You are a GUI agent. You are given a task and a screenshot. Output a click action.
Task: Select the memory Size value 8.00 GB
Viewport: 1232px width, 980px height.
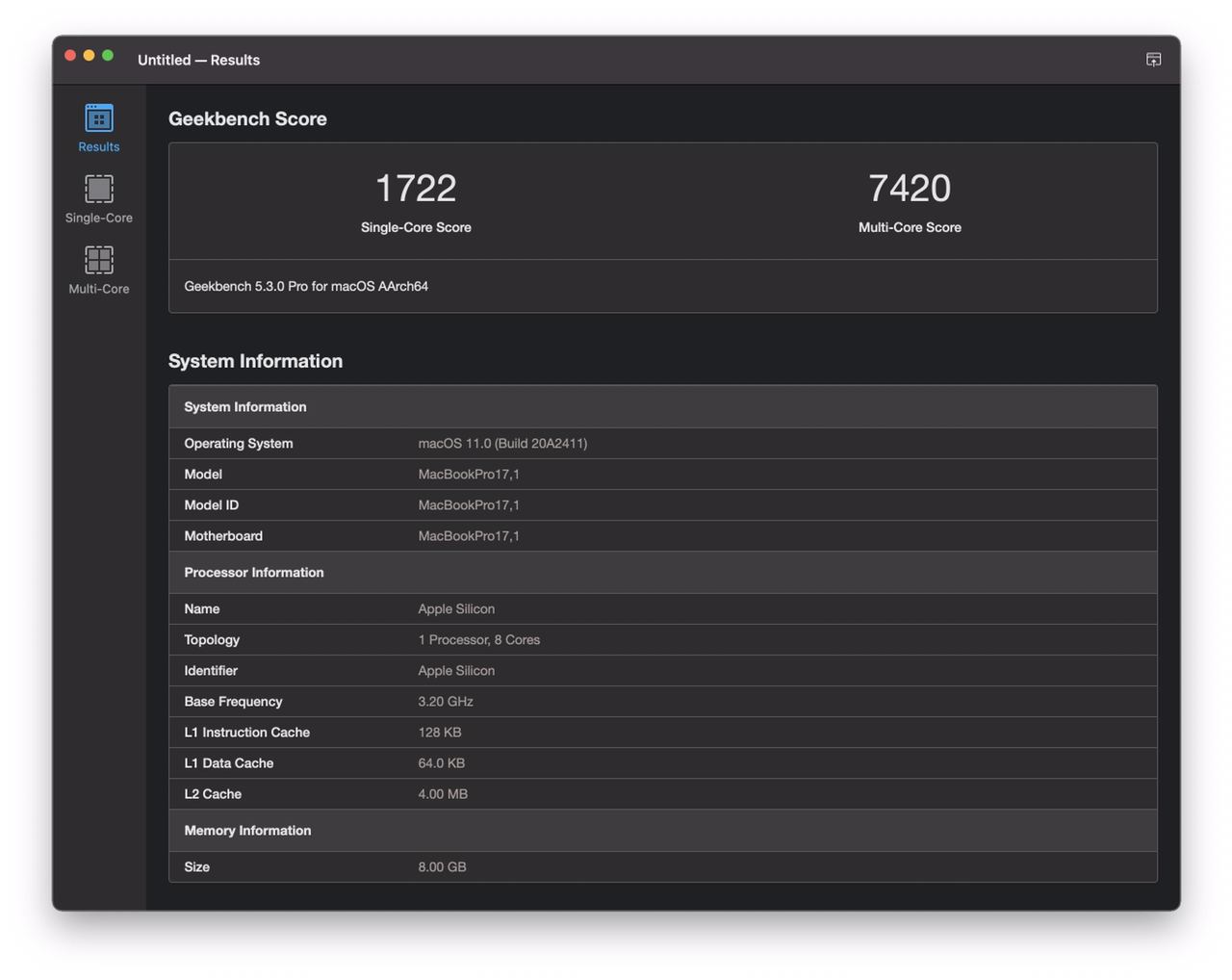point(442,866)
